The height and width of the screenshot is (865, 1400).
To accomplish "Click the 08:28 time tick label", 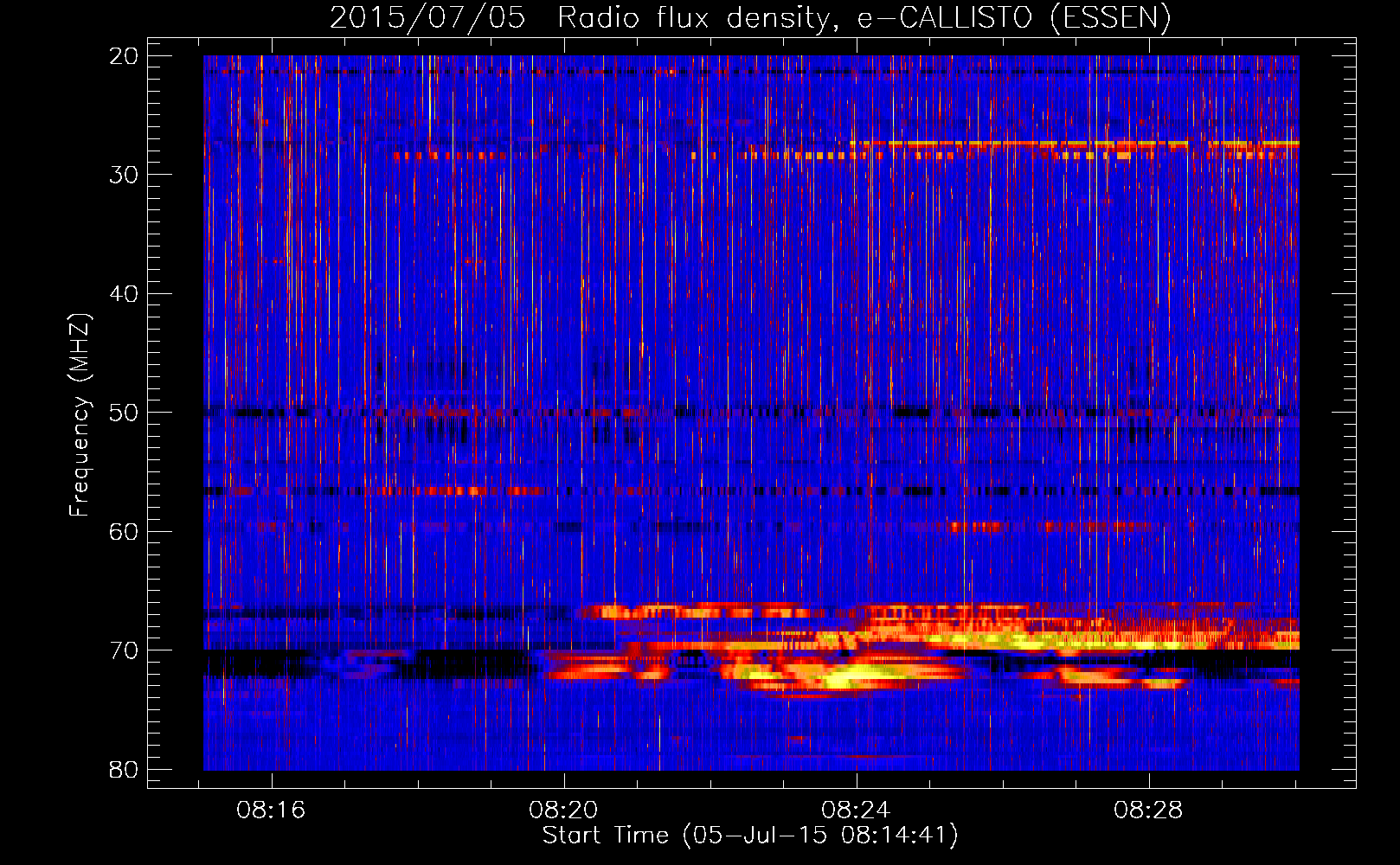I will point(1149,811).
